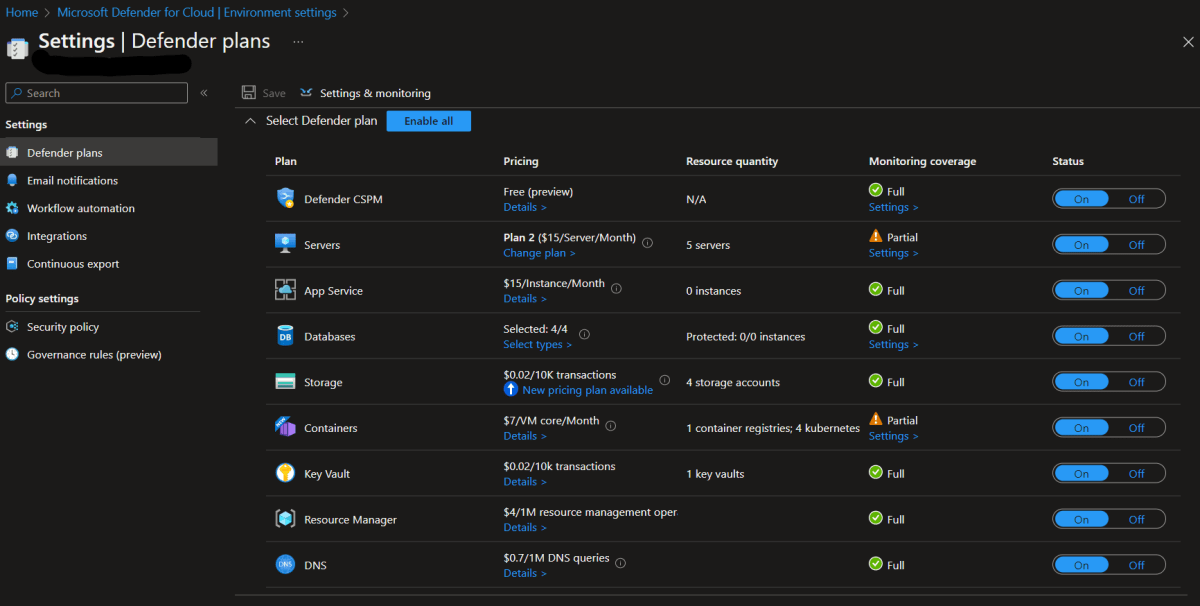Open Details link for Key Vault
This screenshot has width=1200, height=606.
pyautogui.click(x=525, y=482)
